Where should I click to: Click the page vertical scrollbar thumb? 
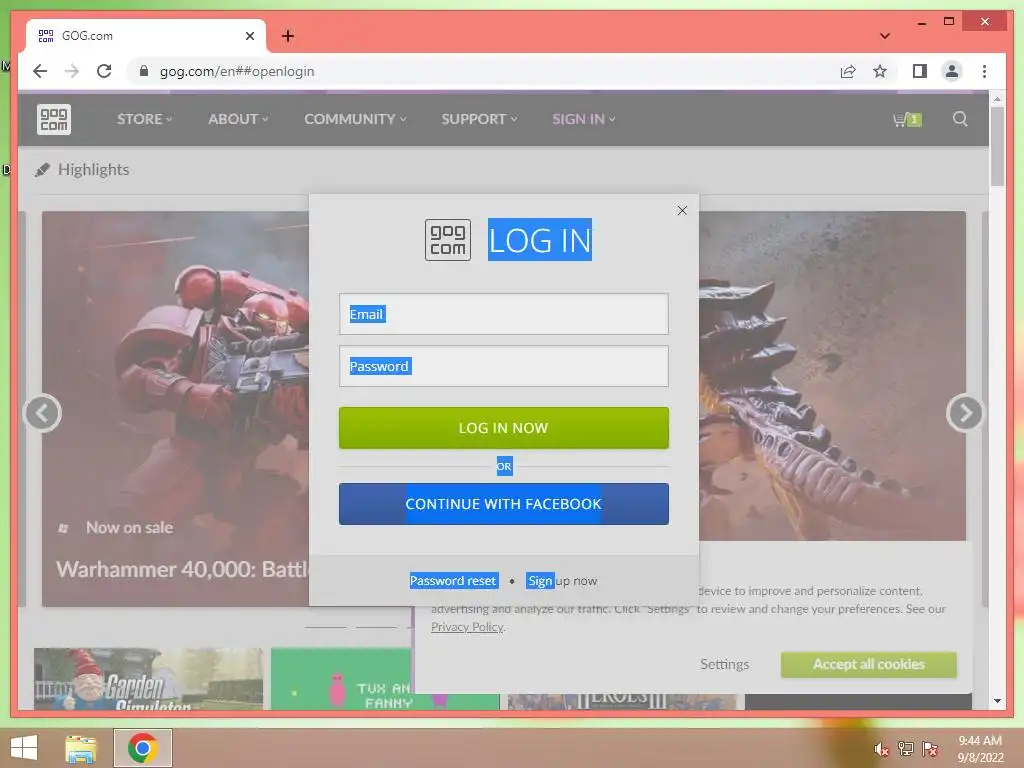[997, 147]
